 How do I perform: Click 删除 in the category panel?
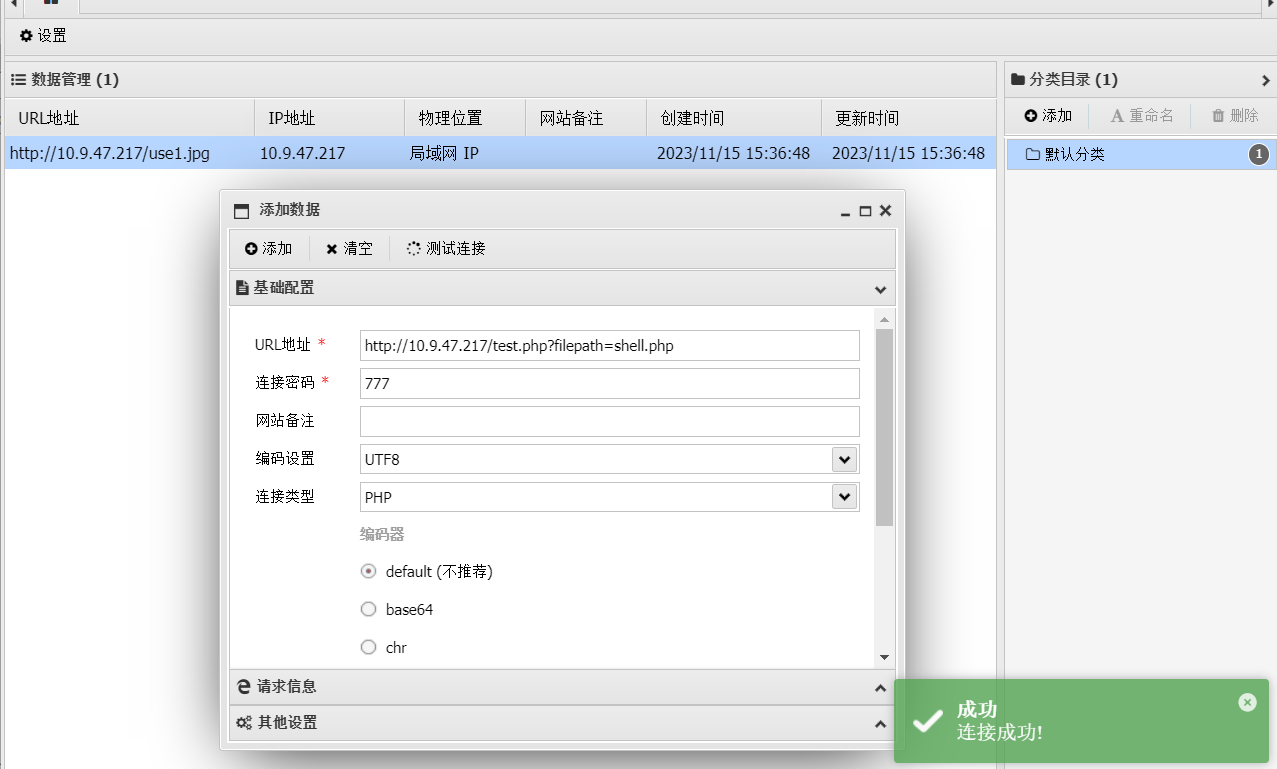click(x=1235, y=116)
